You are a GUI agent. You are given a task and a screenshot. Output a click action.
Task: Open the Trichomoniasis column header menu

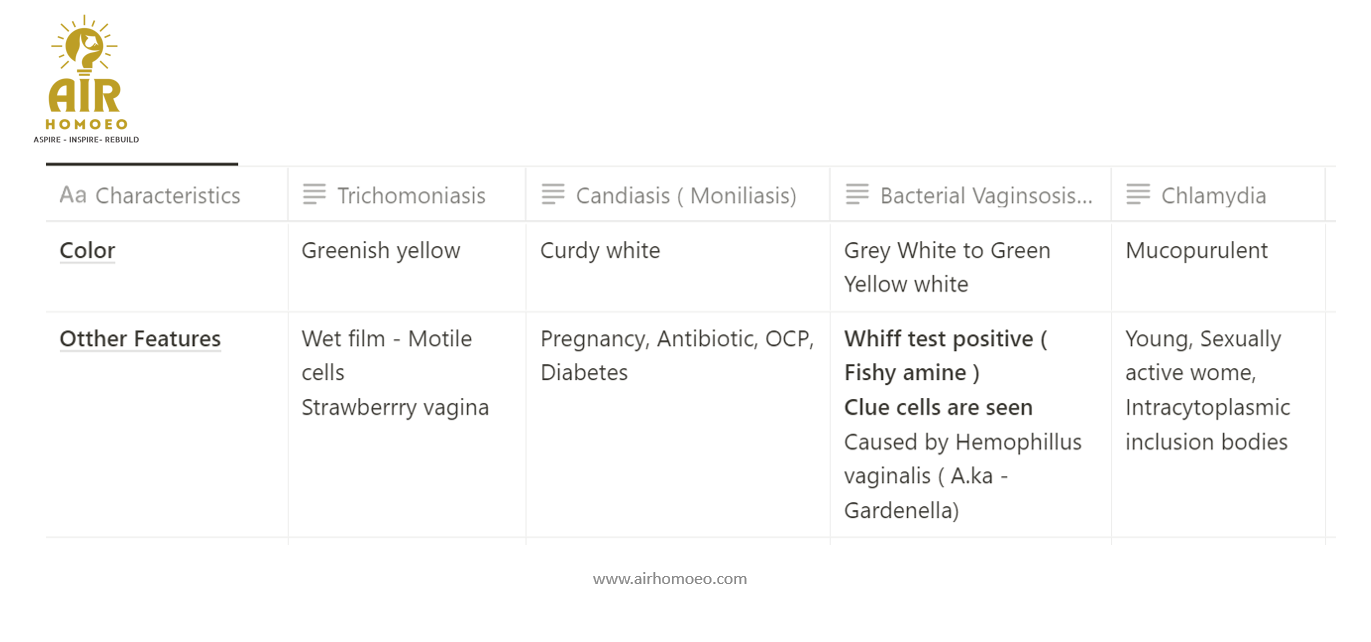[x=407, y=195]
